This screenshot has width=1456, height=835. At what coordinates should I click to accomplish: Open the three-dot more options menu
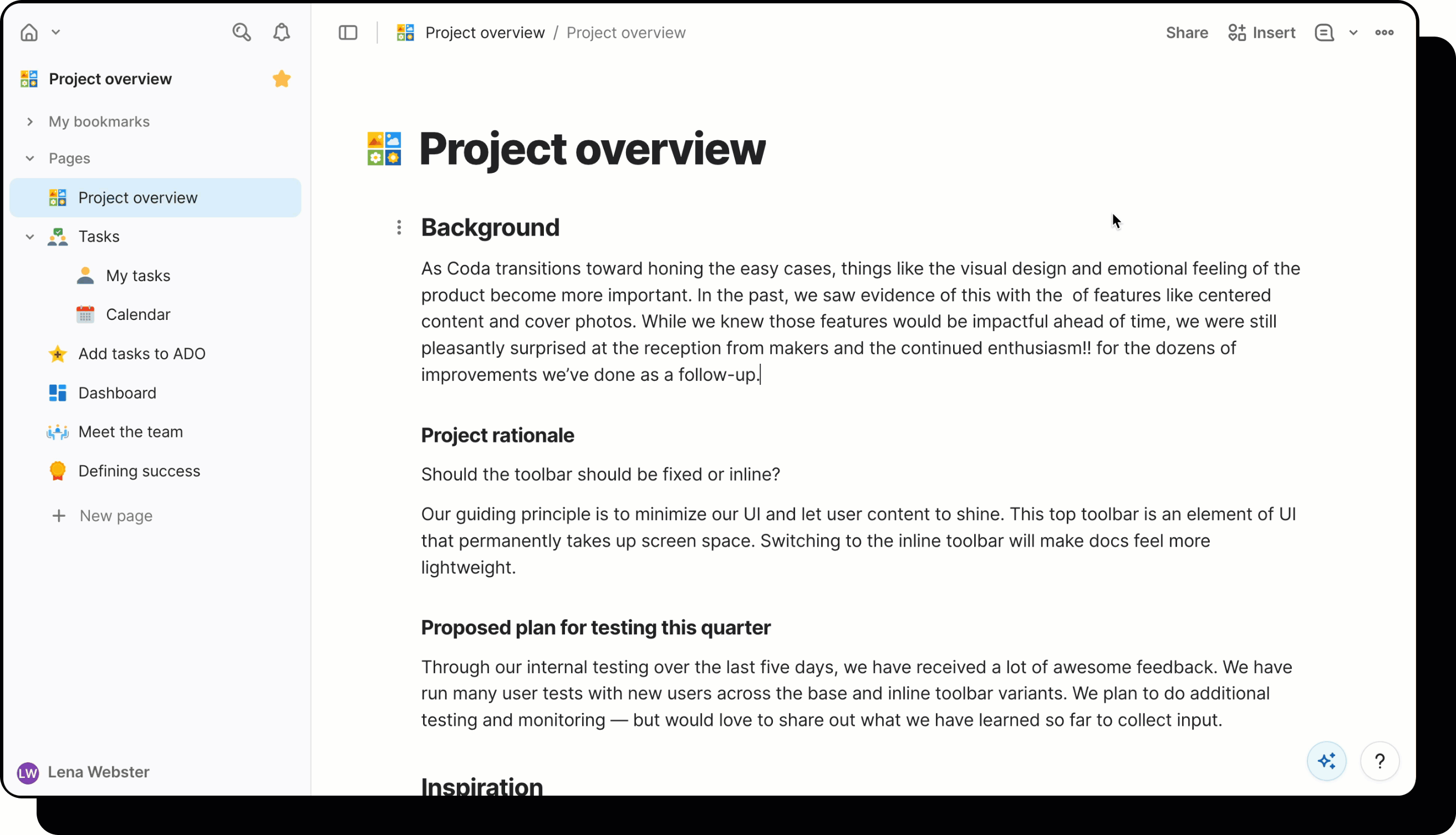1384,33
